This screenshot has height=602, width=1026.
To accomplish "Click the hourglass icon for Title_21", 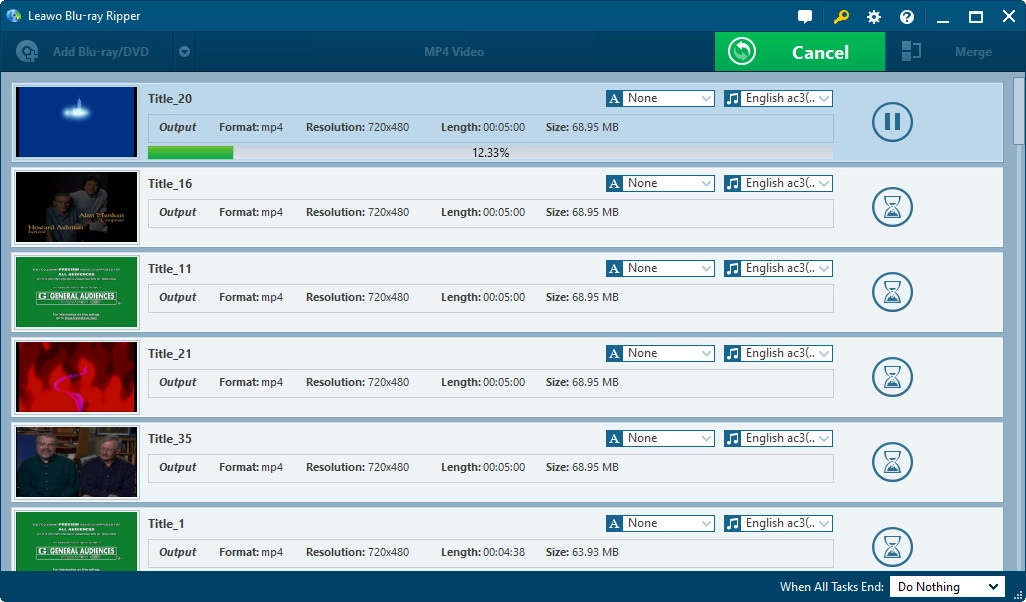I will pyautogui.click(x=892, y=377).
